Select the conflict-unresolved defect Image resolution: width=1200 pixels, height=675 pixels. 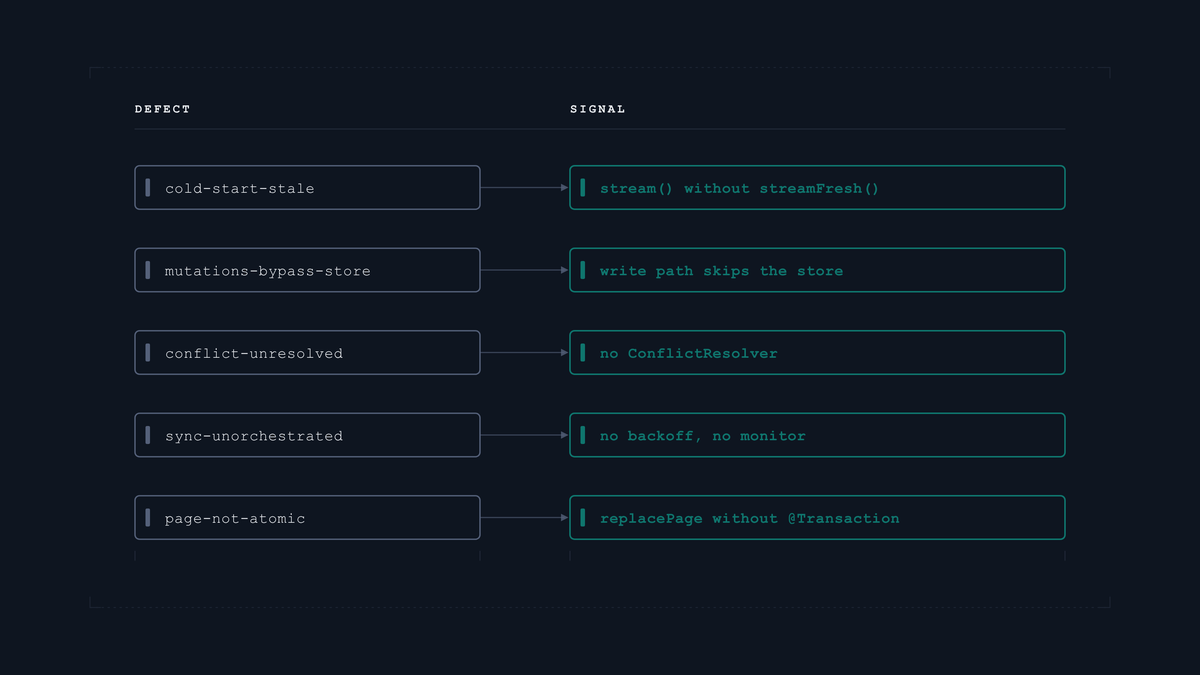[x=307, y=353]
